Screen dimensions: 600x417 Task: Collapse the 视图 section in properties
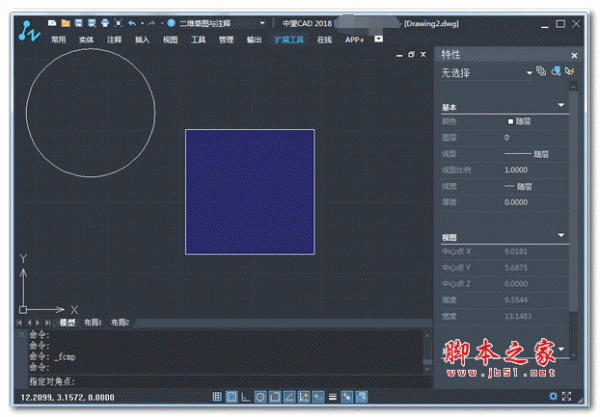click(561, 236)
